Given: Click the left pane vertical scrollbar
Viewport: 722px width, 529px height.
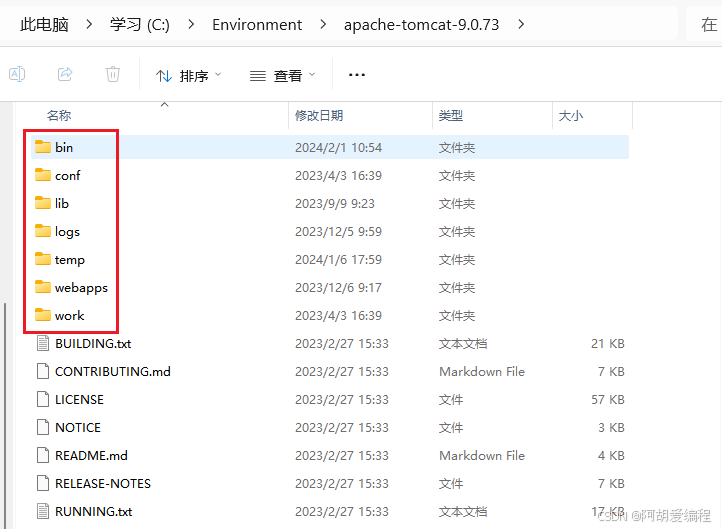Looking at the screenshot, I should point(5,414).
